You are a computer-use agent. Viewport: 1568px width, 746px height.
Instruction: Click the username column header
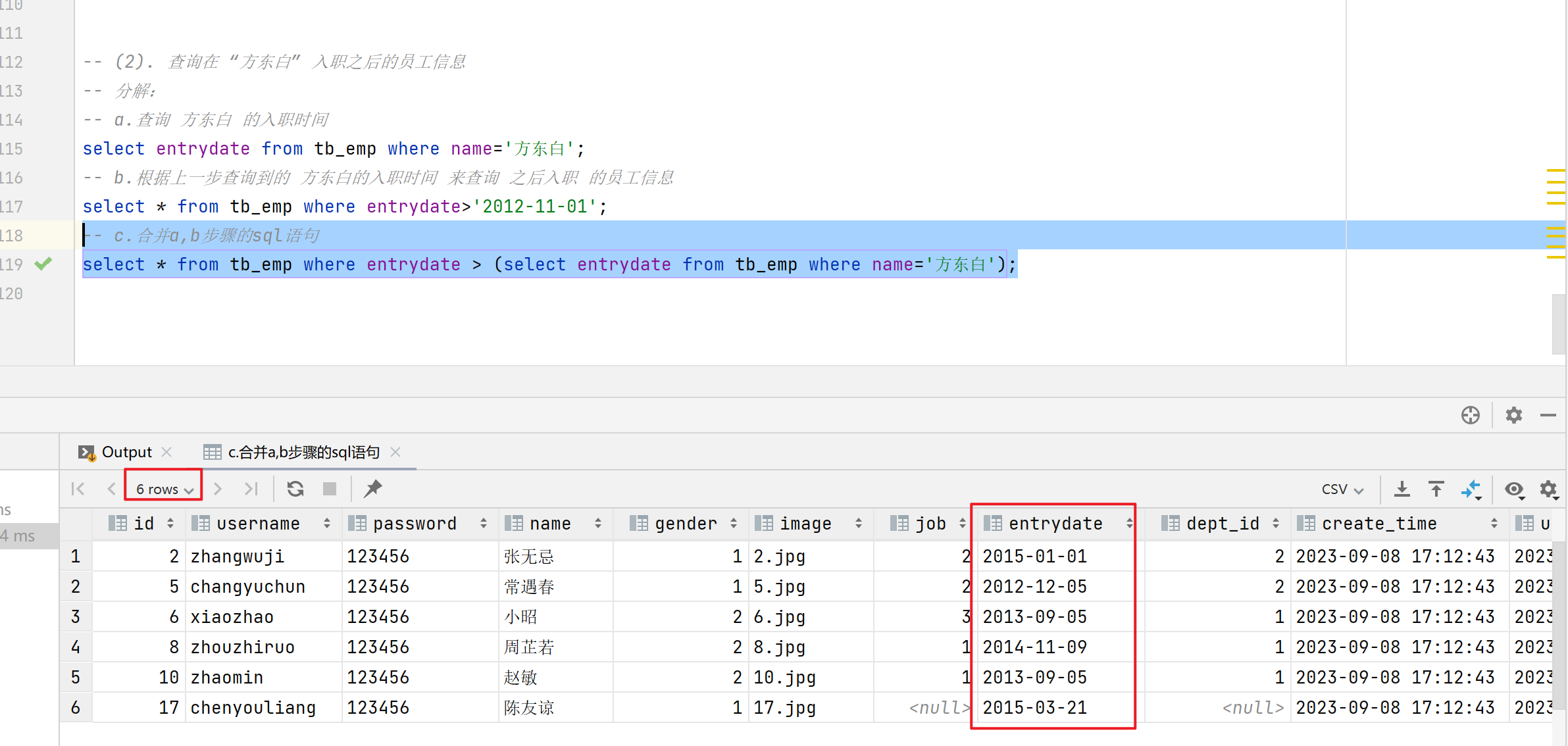pos(258,524)
